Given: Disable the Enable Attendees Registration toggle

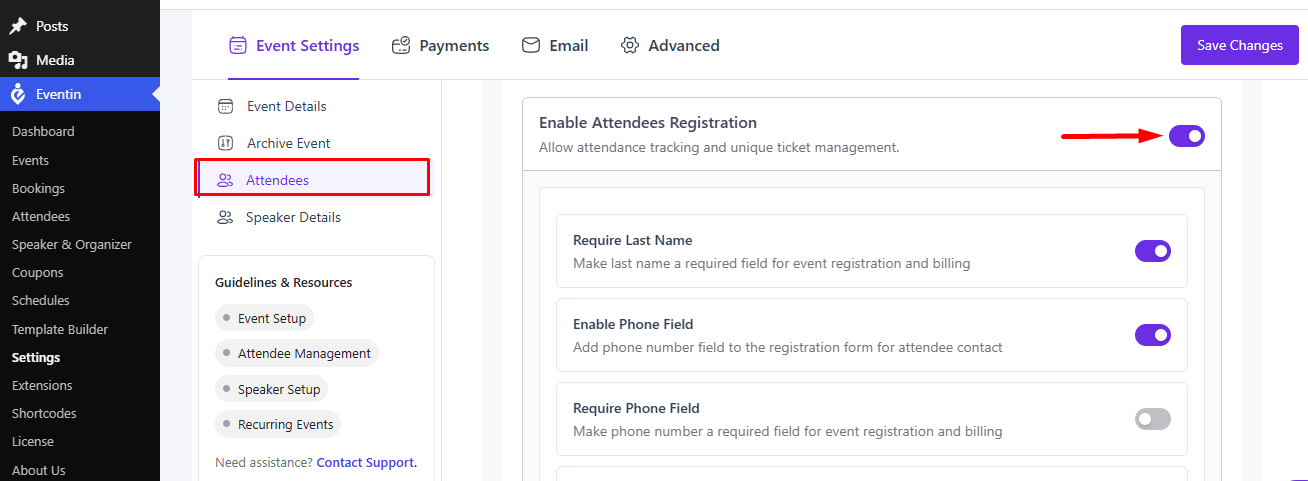Looking at the screenshot, I should point(1187,136).
